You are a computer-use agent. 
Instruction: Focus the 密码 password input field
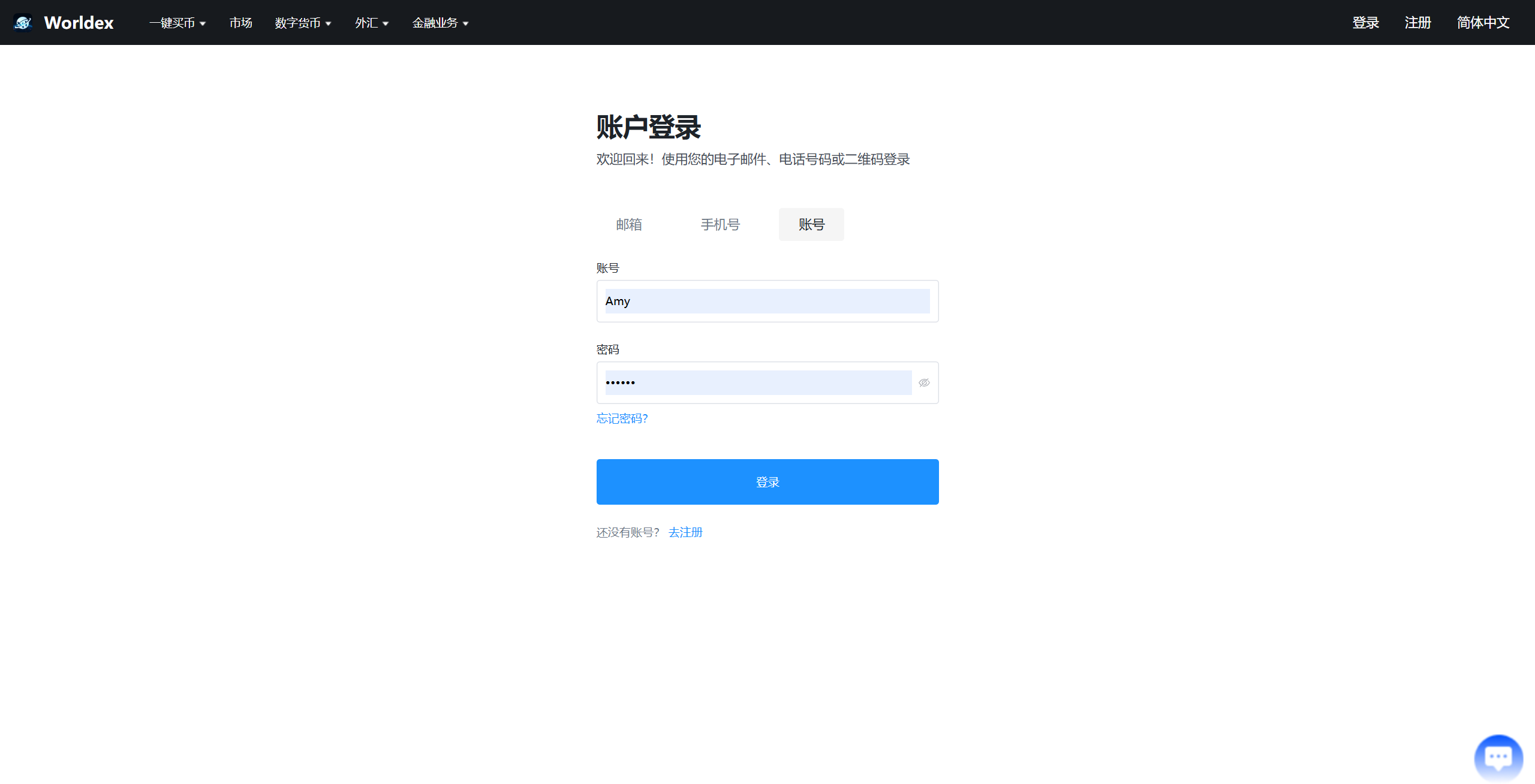pos(758,382)
